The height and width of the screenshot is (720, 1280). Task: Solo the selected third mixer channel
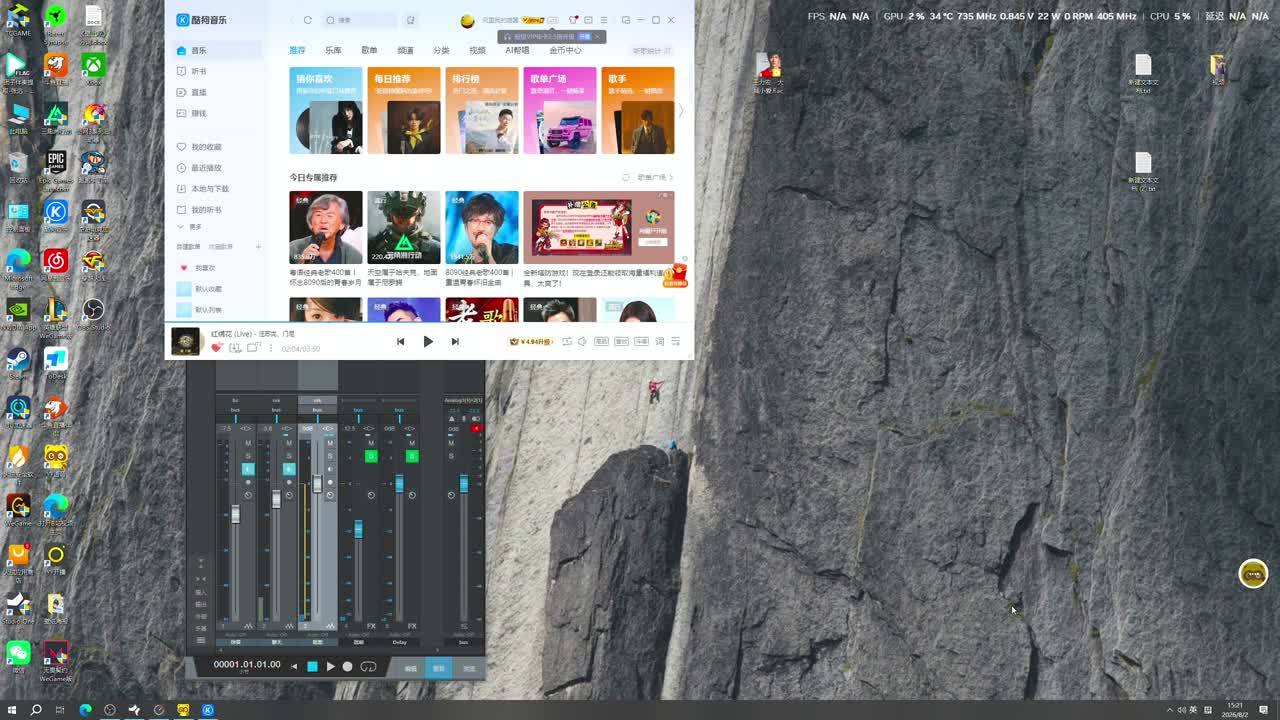[330, 456]
